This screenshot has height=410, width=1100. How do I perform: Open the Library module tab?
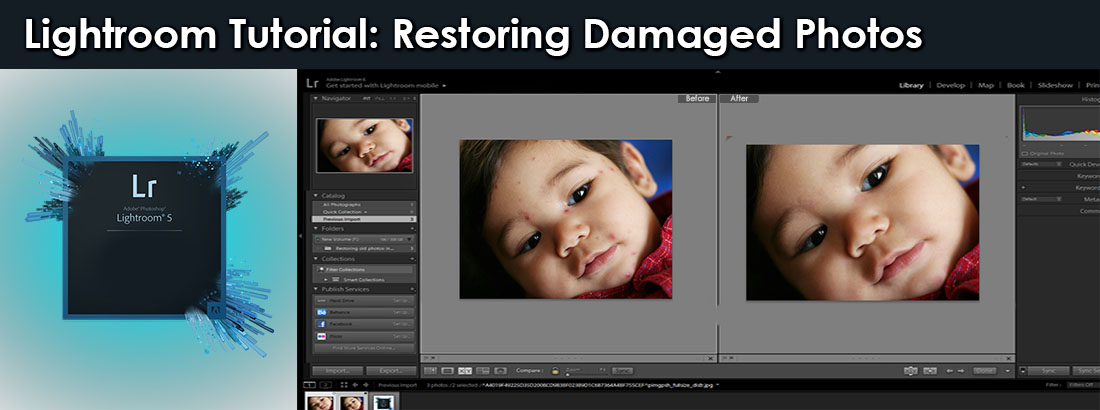coord(911,85)
